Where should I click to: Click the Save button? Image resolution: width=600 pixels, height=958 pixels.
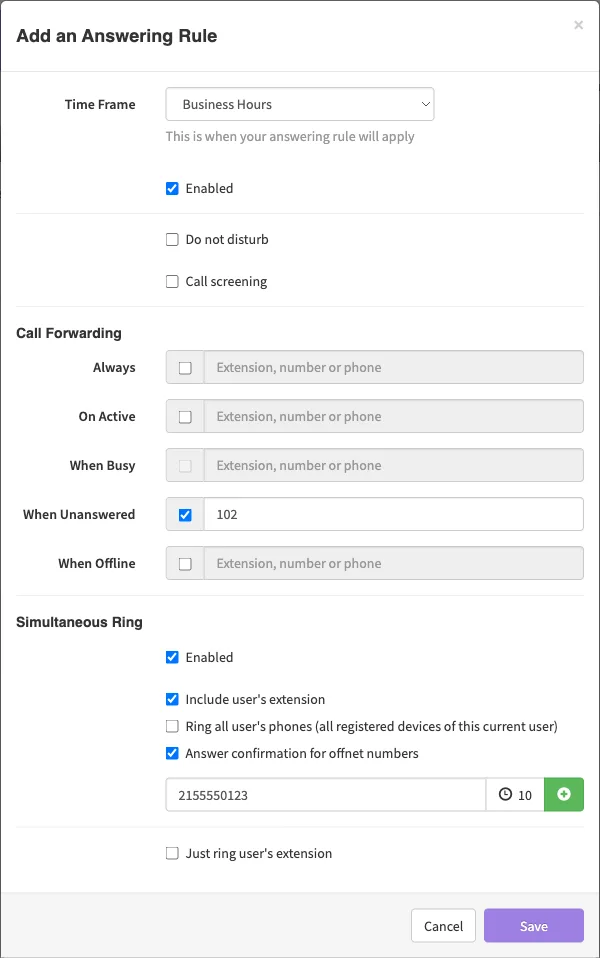[533, 926]
